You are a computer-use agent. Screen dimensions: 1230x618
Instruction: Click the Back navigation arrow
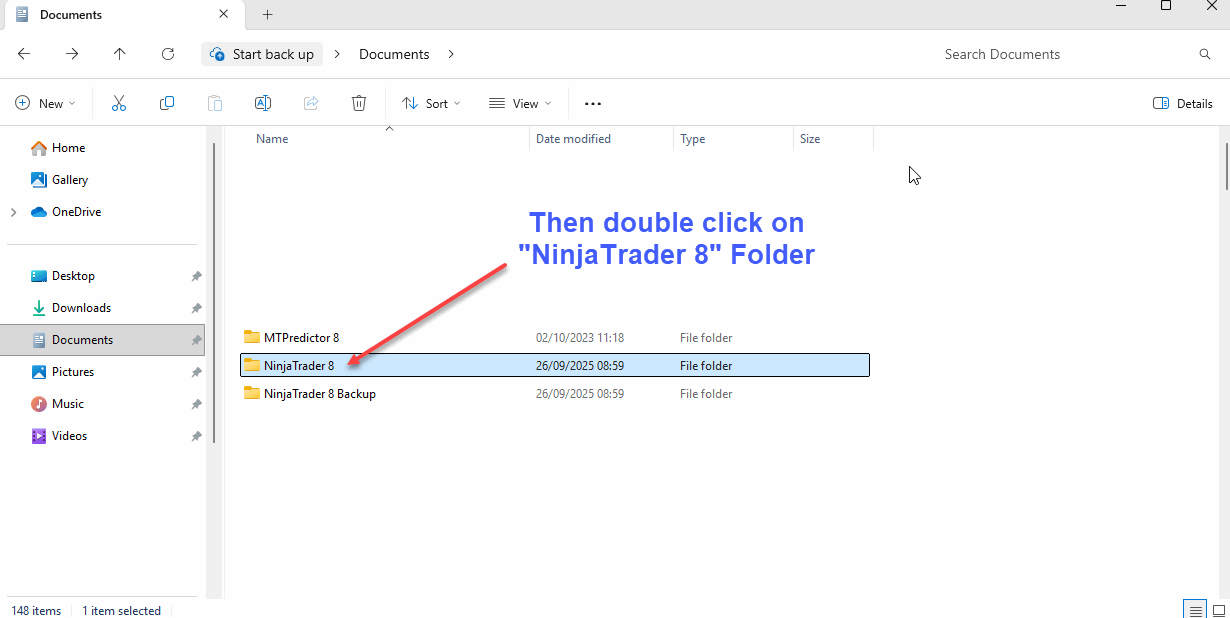coord(24,54)
